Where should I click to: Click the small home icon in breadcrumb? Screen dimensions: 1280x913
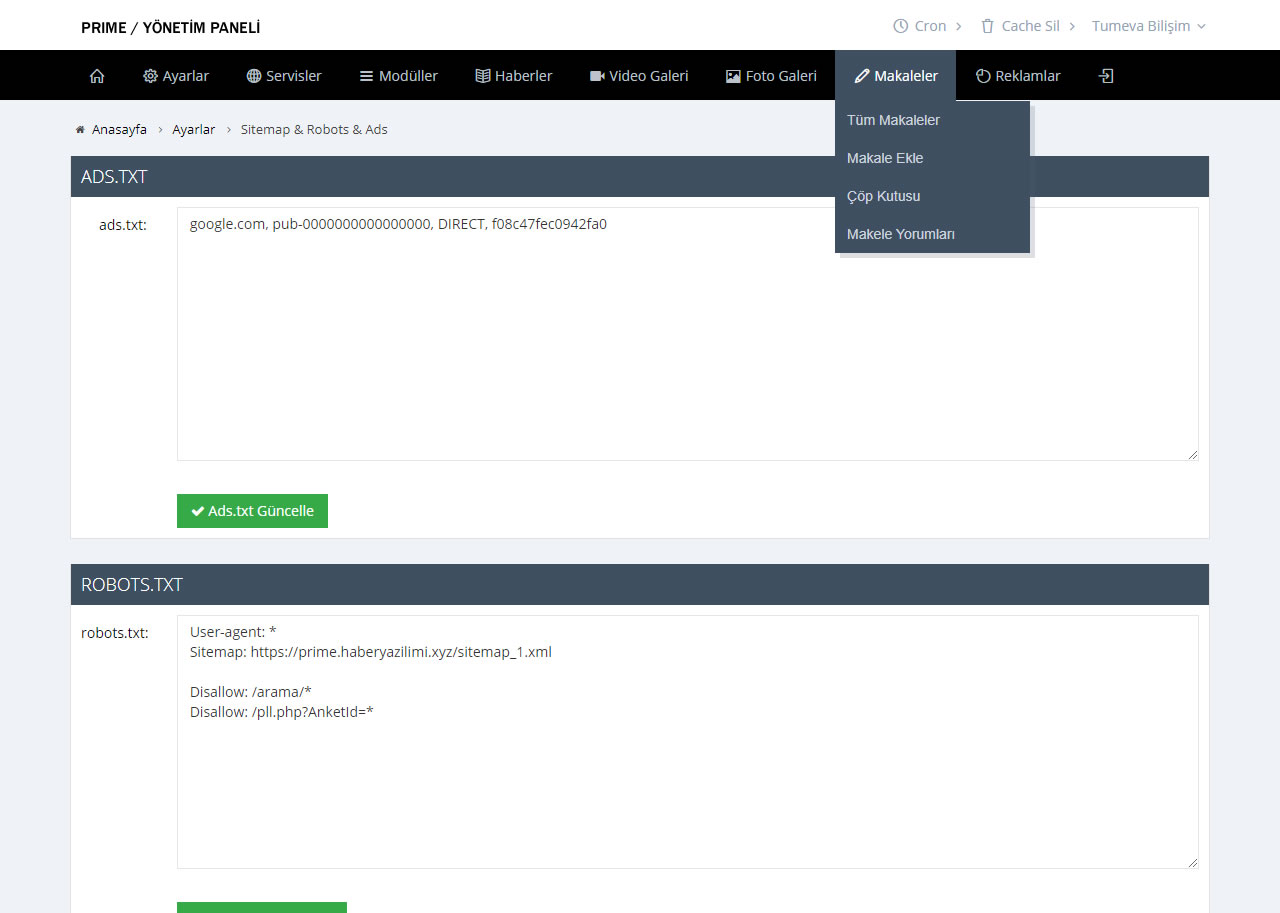[x=80, y=130]
